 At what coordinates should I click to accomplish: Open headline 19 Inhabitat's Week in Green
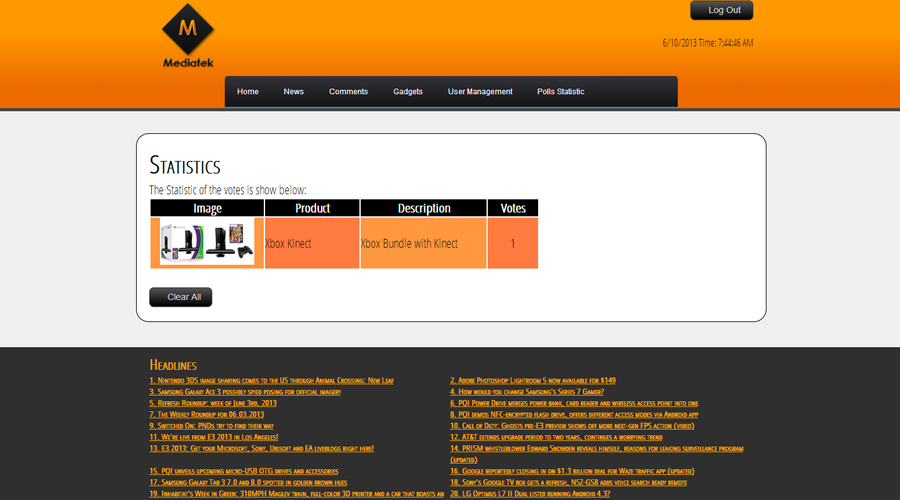[x=297, y=494]
